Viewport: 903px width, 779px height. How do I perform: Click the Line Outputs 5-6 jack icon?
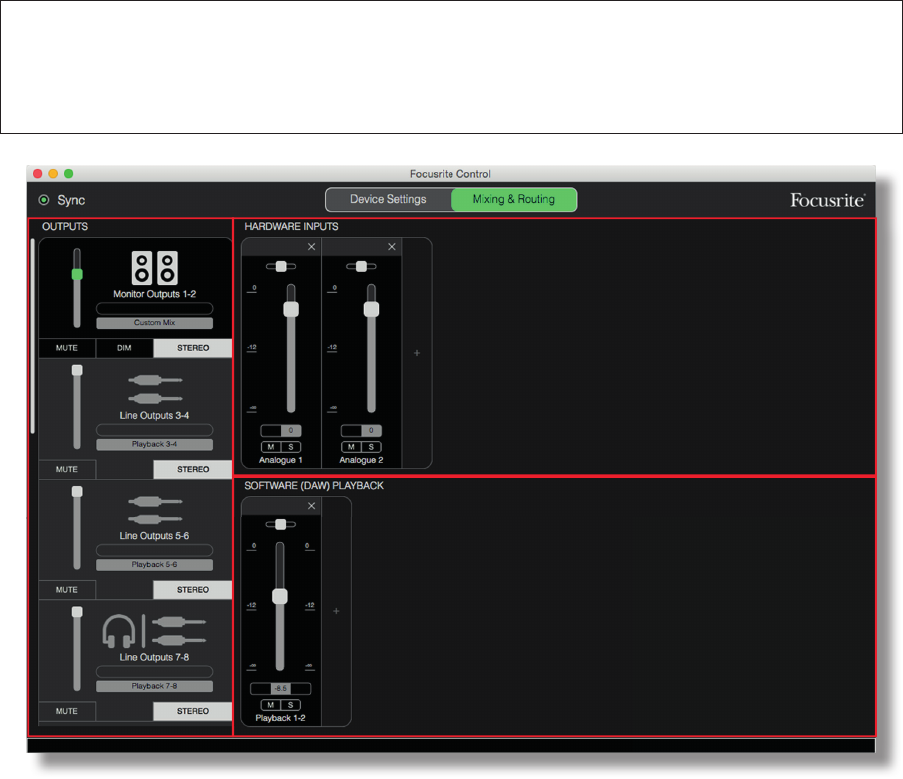[155, 510]
